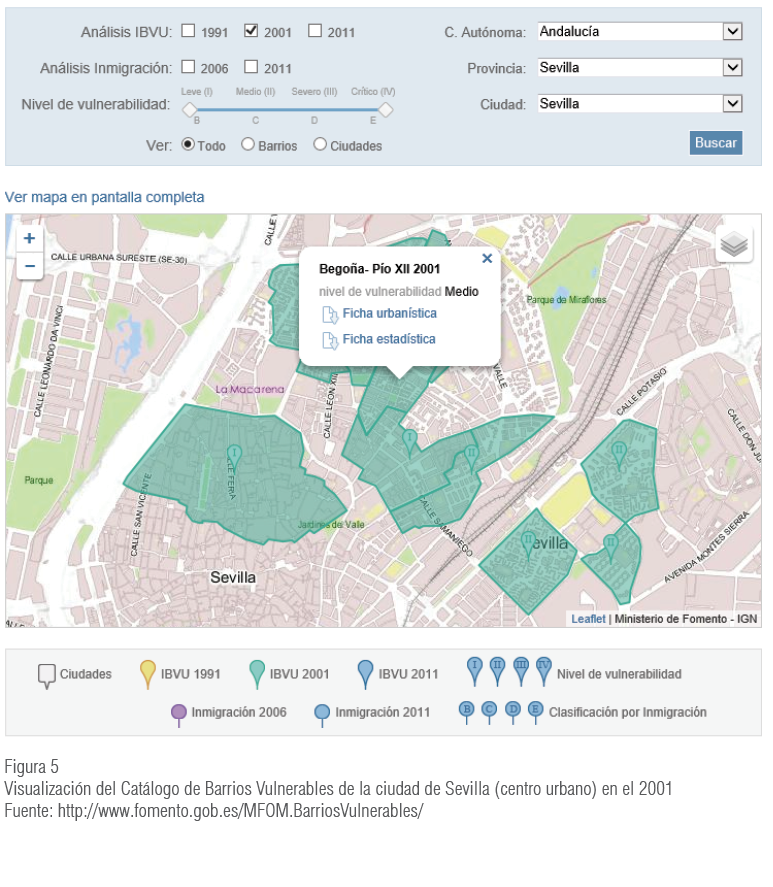Viewport: 773px width, 887px height.
Task: Open the map layers control
Action: [x=734, y=244]
